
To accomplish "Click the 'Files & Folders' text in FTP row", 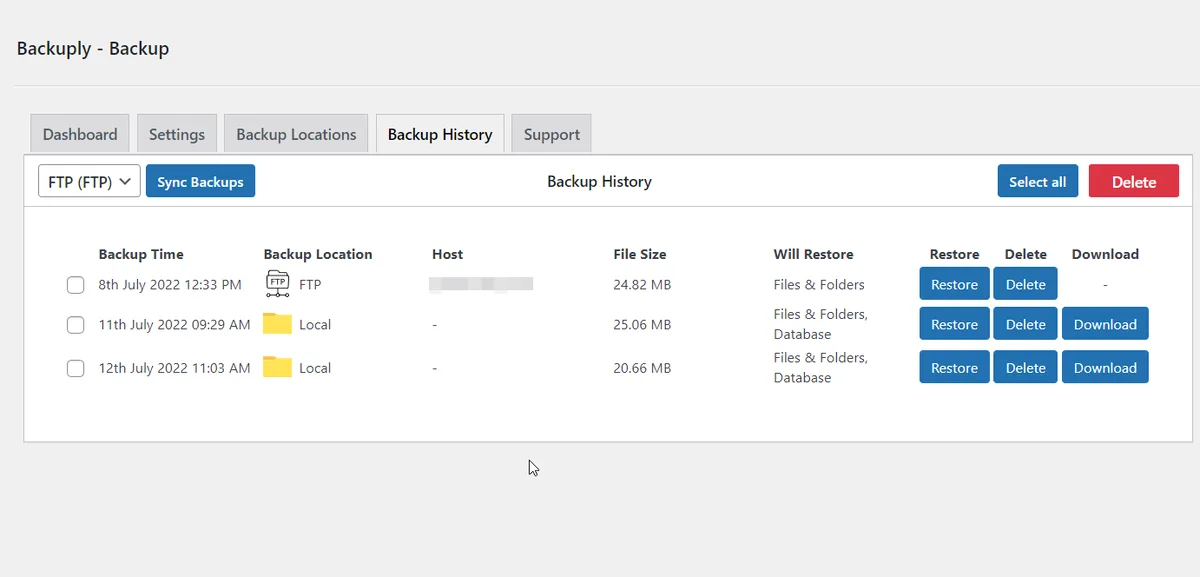I will coord(819,285).
